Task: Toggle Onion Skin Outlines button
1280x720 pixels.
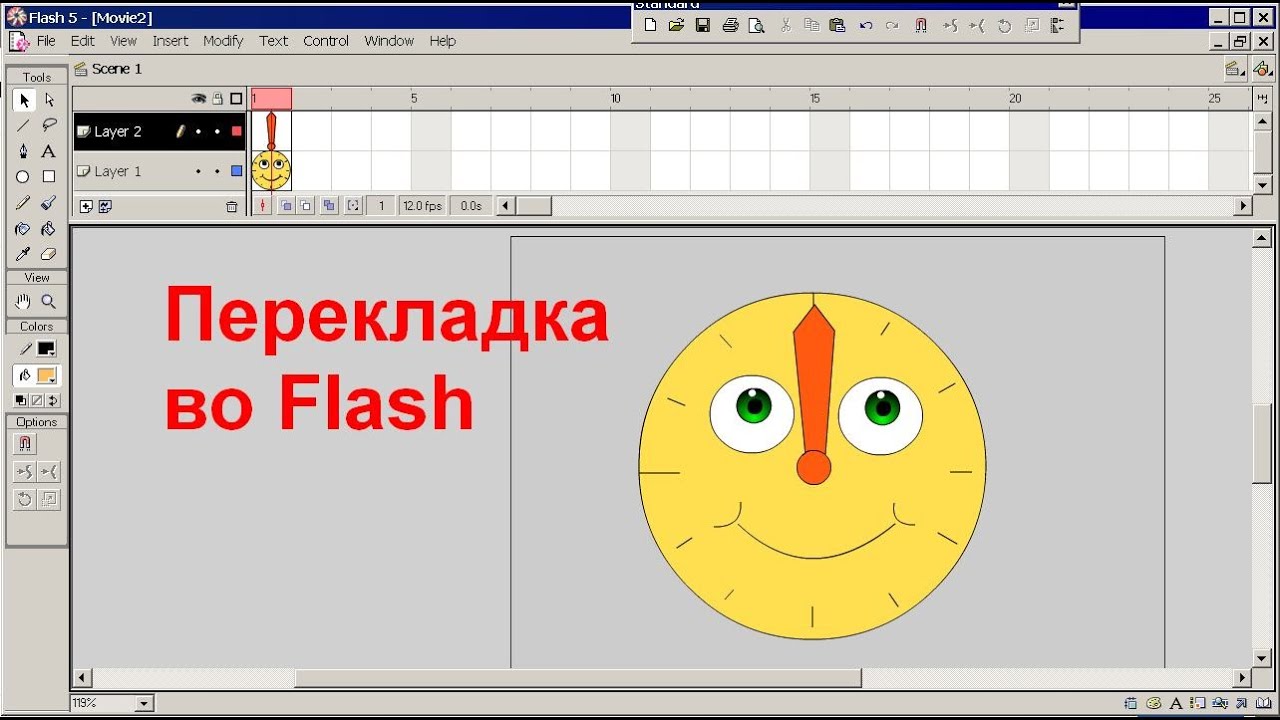Action: click(306, 206)
